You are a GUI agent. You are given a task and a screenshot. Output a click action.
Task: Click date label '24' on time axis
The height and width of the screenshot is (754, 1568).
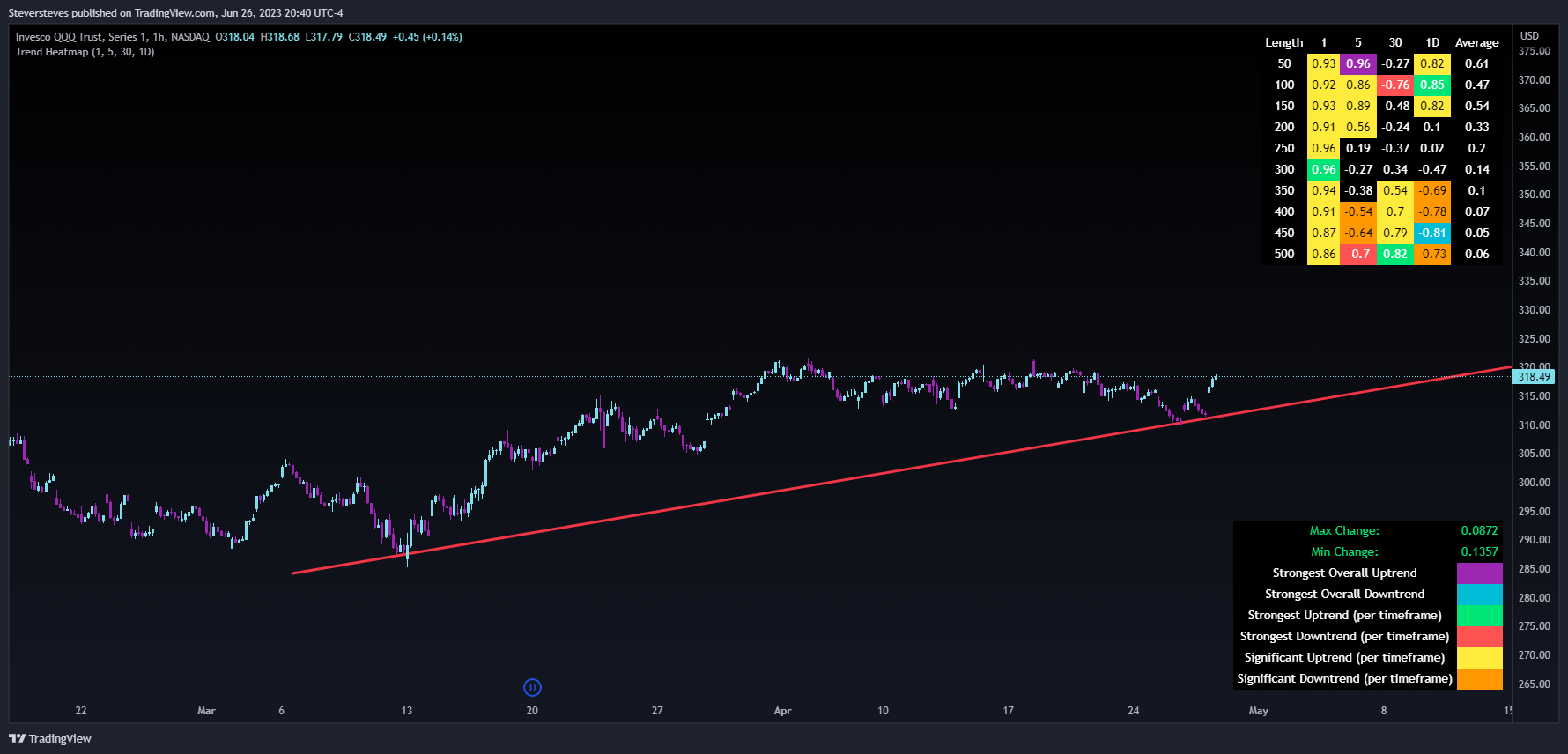coord(1134,711)
